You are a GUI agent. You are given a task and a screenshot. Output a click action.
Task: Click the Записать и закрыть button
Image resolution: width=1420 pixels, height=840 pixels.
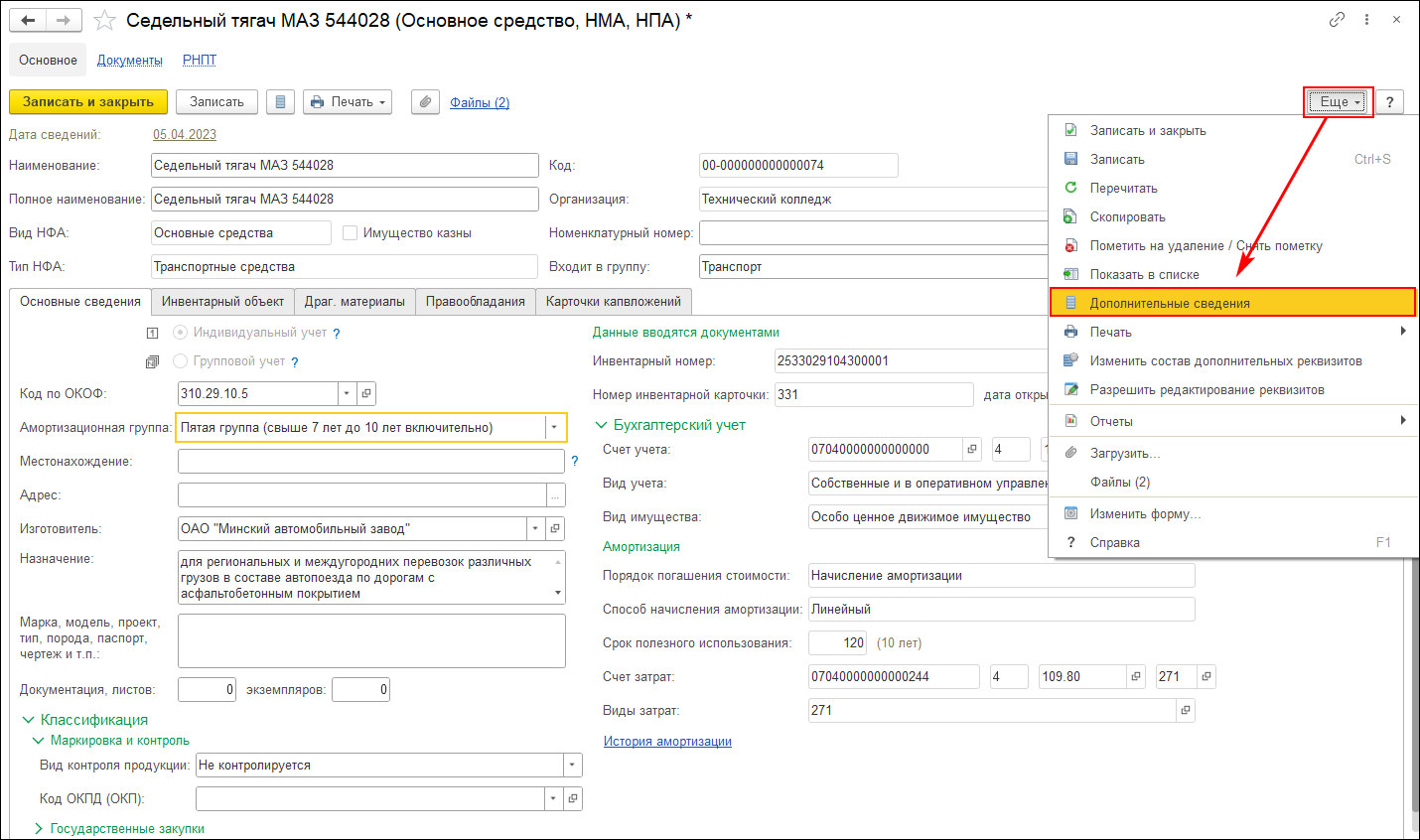click(88, 101)
